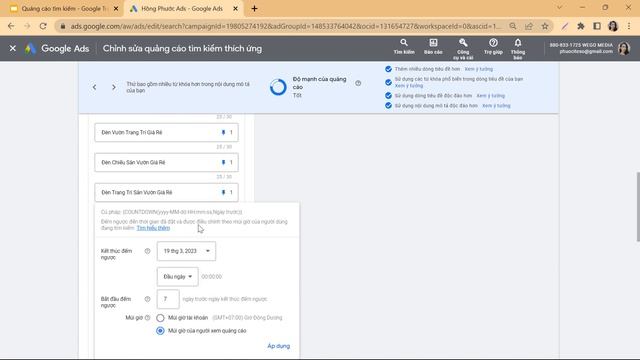Open help icon beside Độ mạnh của quảng cáo
Screen dimensions: 640x360
(358, 83)
